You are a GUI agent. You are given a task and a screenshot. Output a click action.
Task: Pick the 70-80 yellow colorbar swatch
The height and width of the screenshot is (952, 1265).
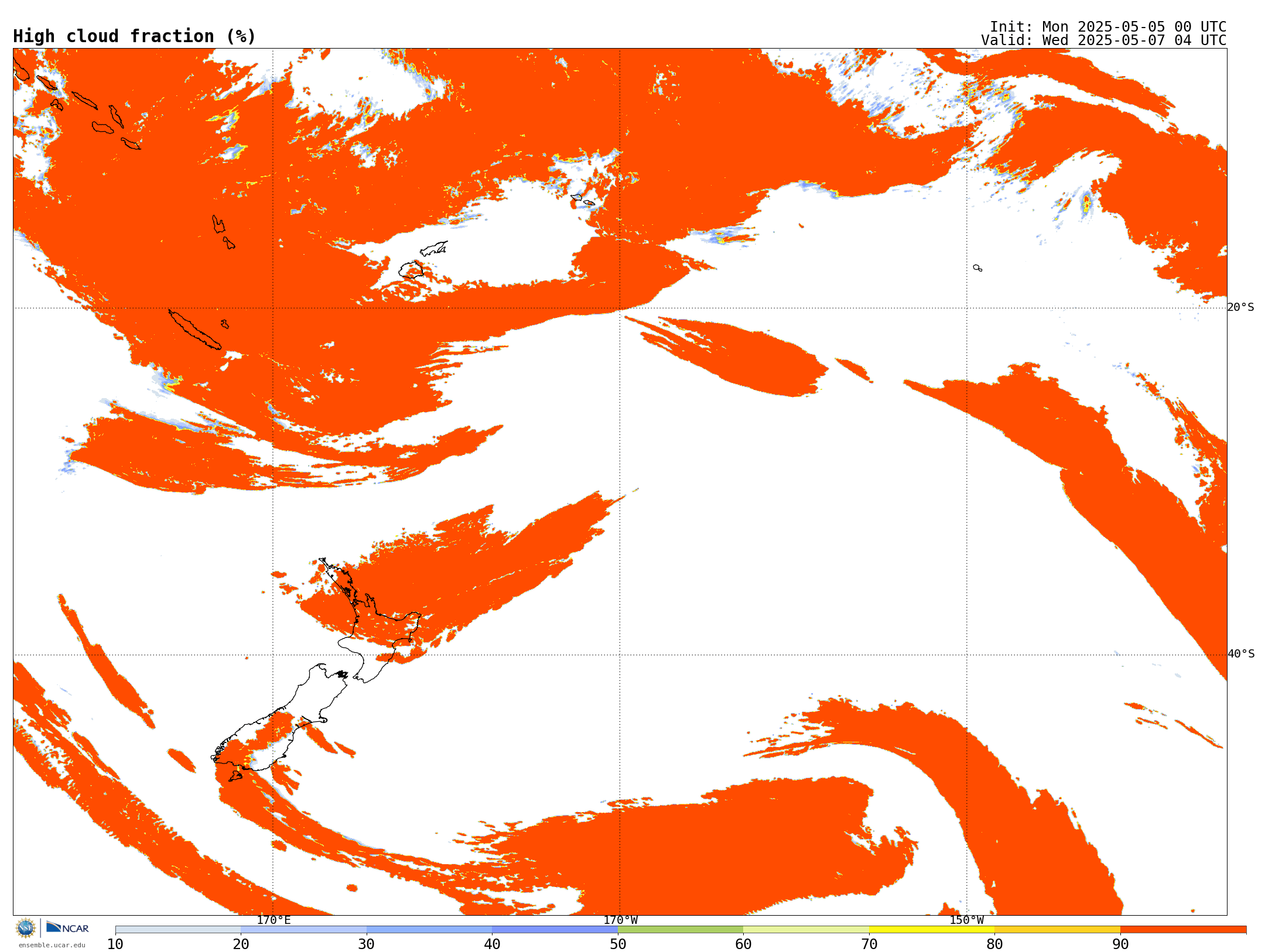pyautogui.click(x=932, y=930)
